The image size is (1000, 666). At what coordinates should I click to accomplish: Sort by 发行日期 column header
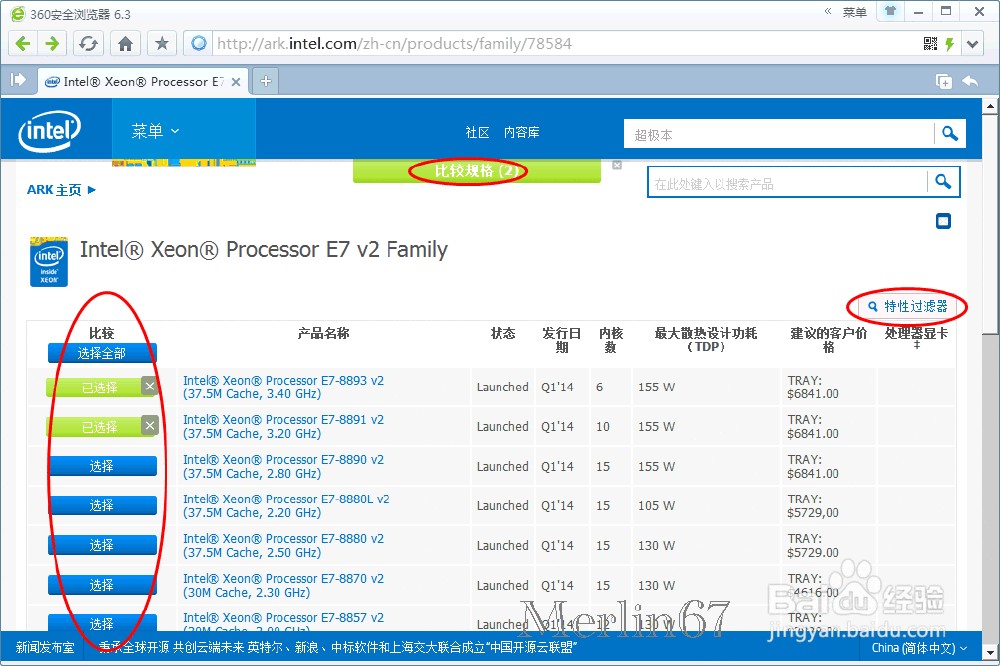pos(561,340)
